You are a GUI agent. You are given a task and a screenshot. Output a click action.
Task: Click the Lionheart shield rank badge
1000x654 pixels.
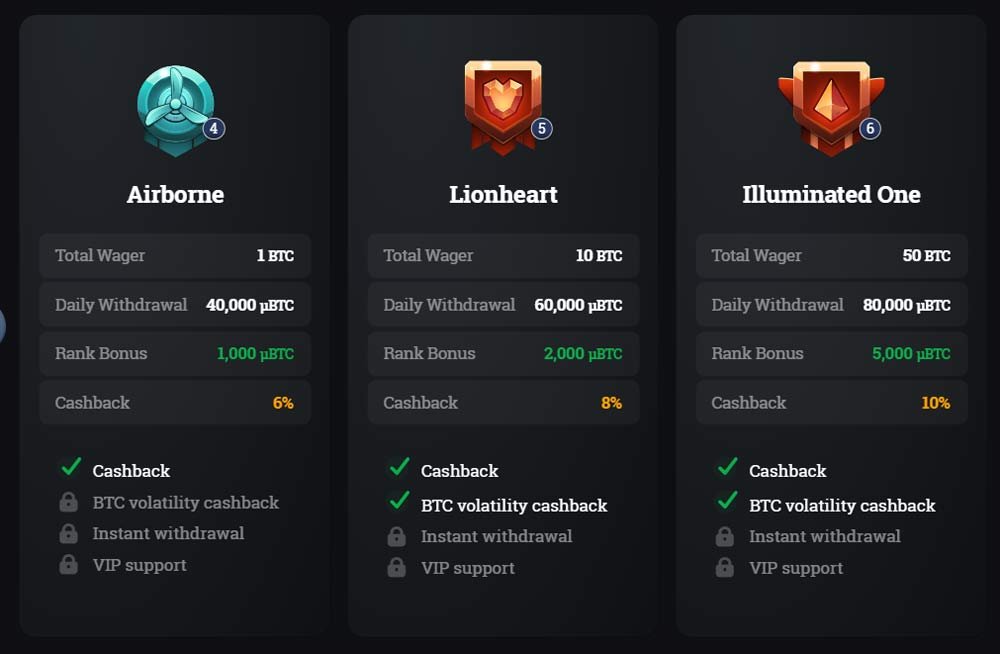(503, 107)
